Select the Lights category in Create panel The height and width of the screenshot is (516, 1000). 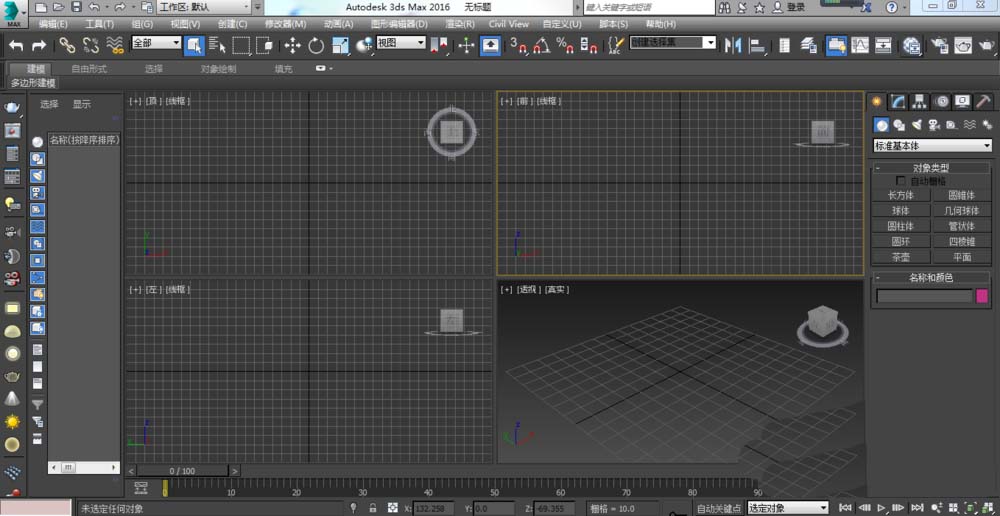916,125
